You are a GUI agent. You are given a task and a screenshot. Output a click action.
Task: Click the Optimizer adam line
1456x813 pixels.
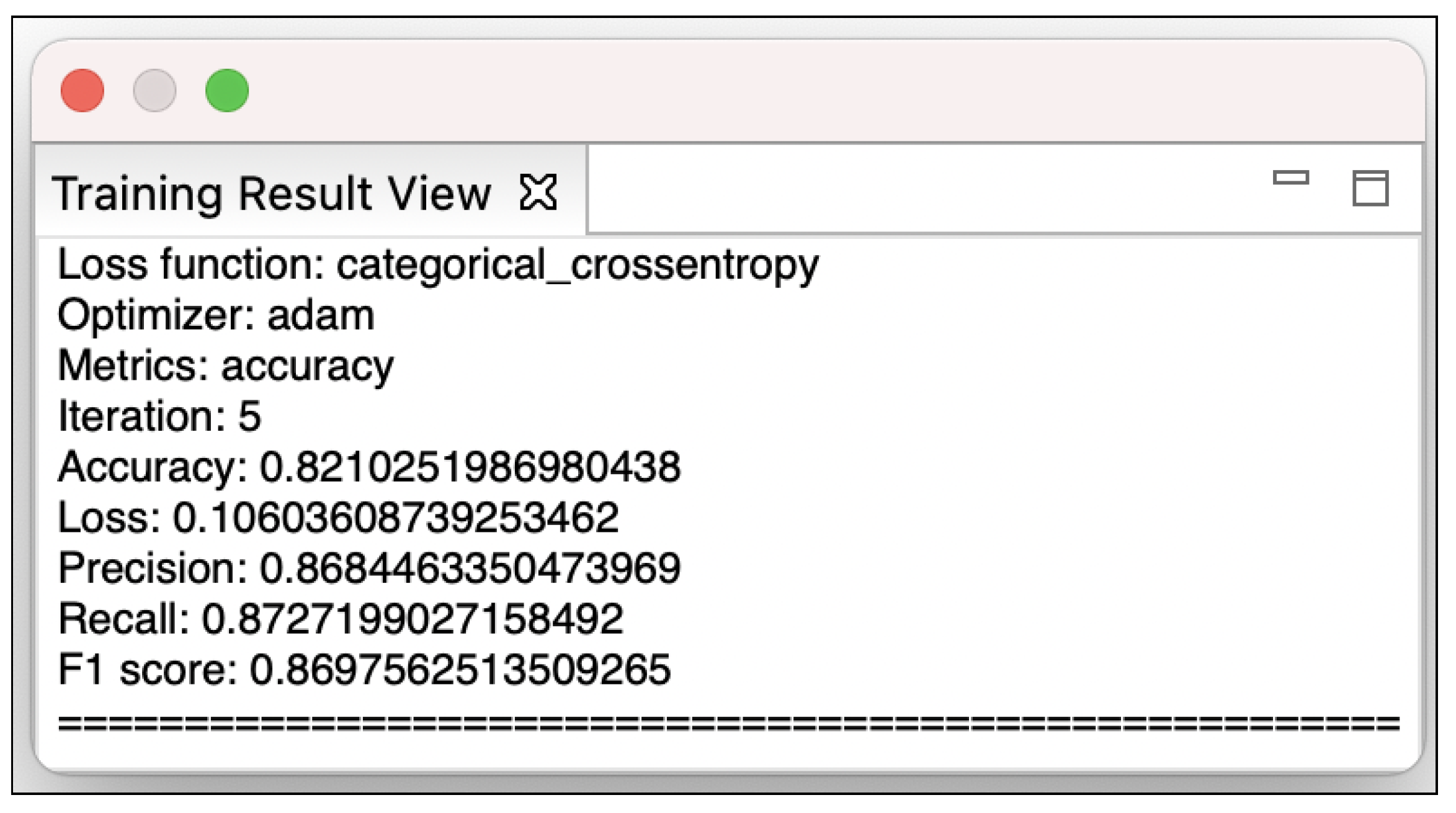pos(216,315)
